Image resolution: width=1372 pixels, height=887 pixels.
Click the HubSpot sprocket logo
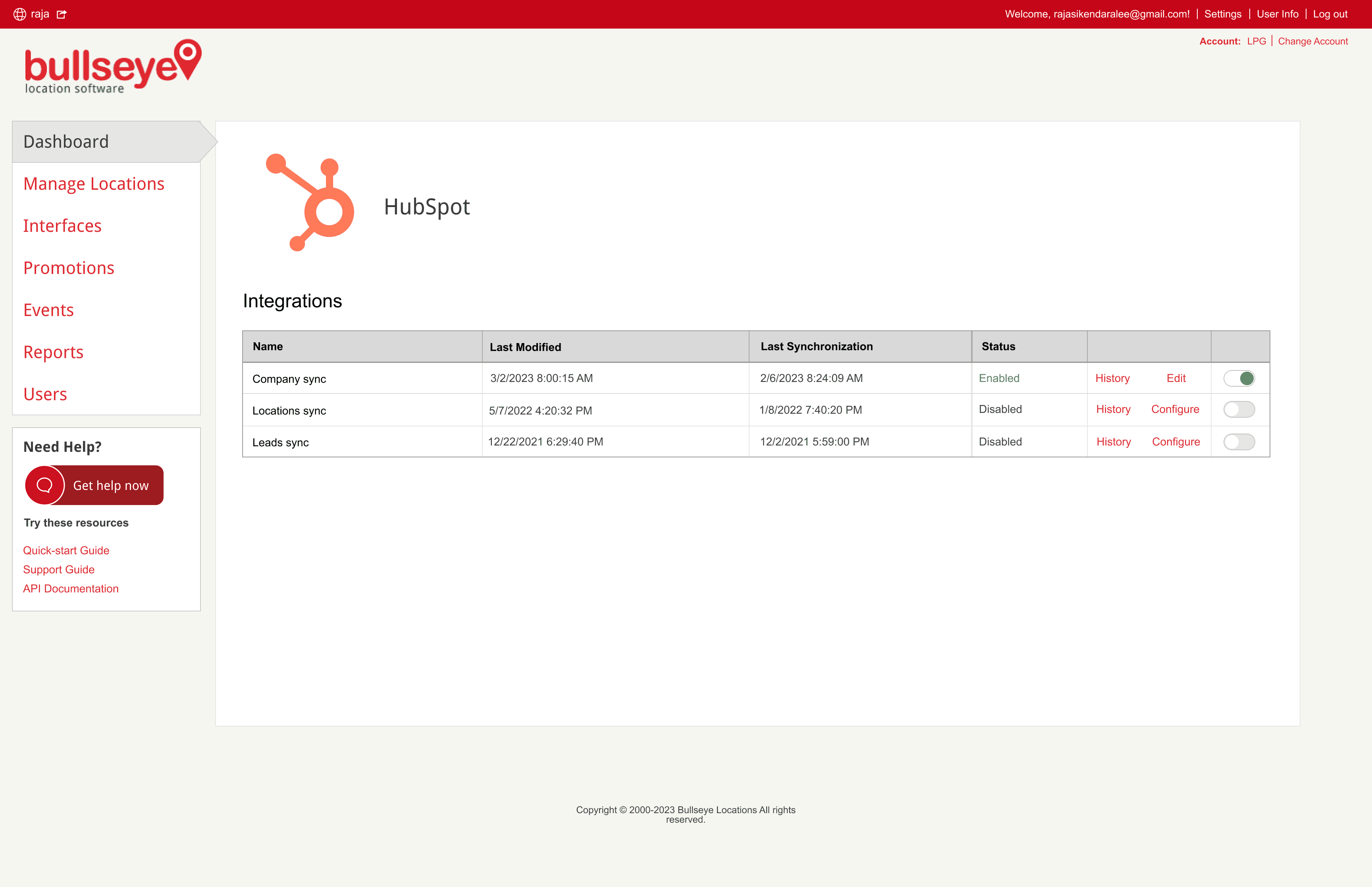coord(310,203)
